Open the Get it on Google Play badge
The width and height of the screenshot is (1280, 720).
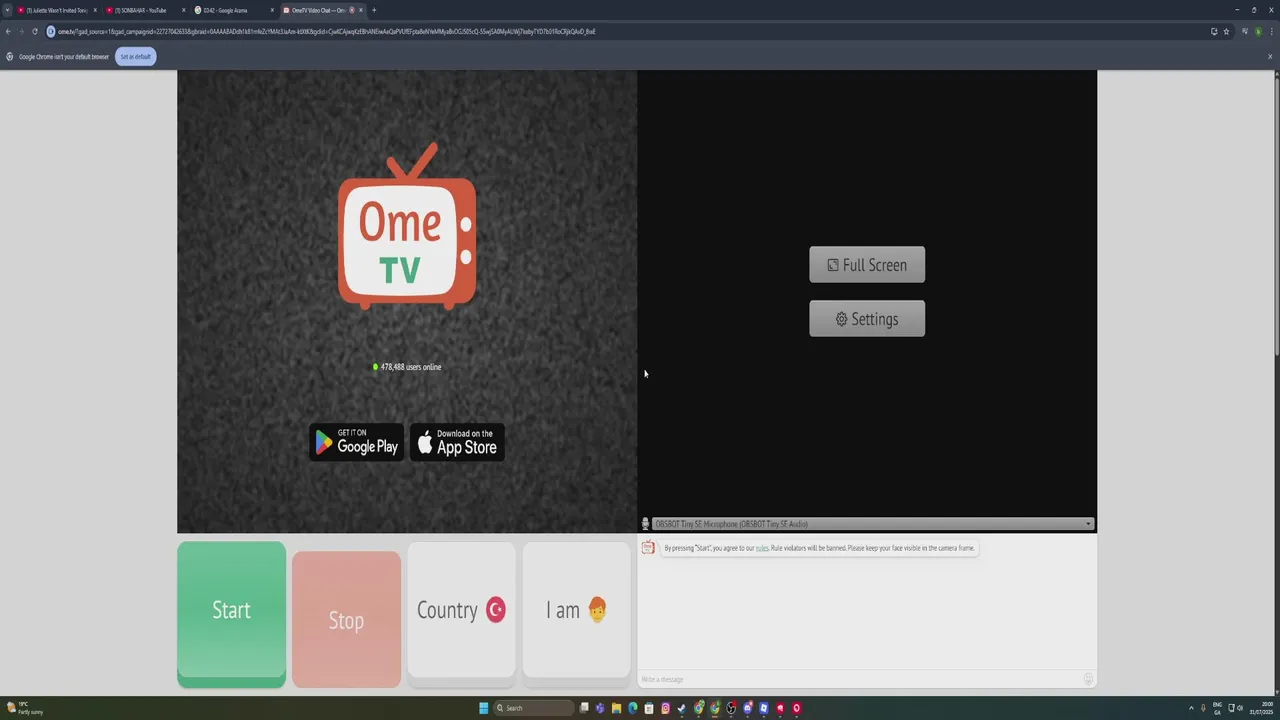356,442
